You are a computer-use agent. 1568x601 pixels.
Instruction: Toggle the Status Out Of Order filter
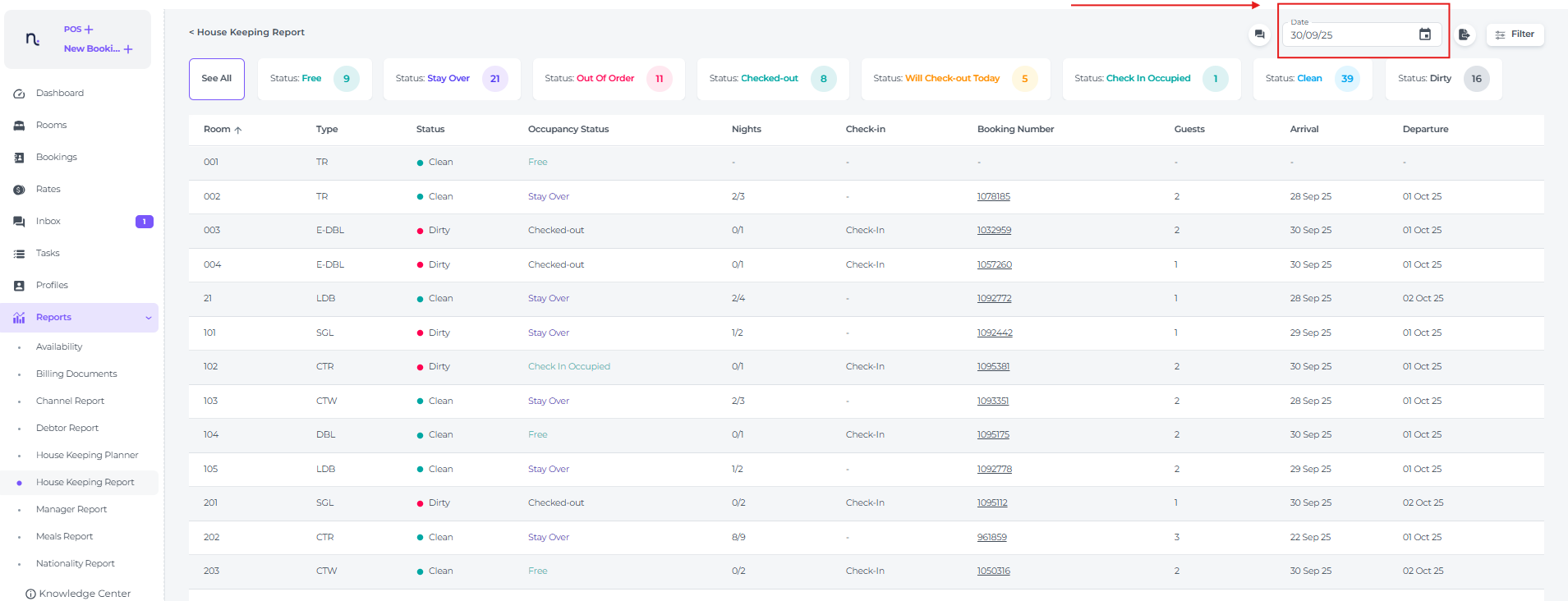608,79
